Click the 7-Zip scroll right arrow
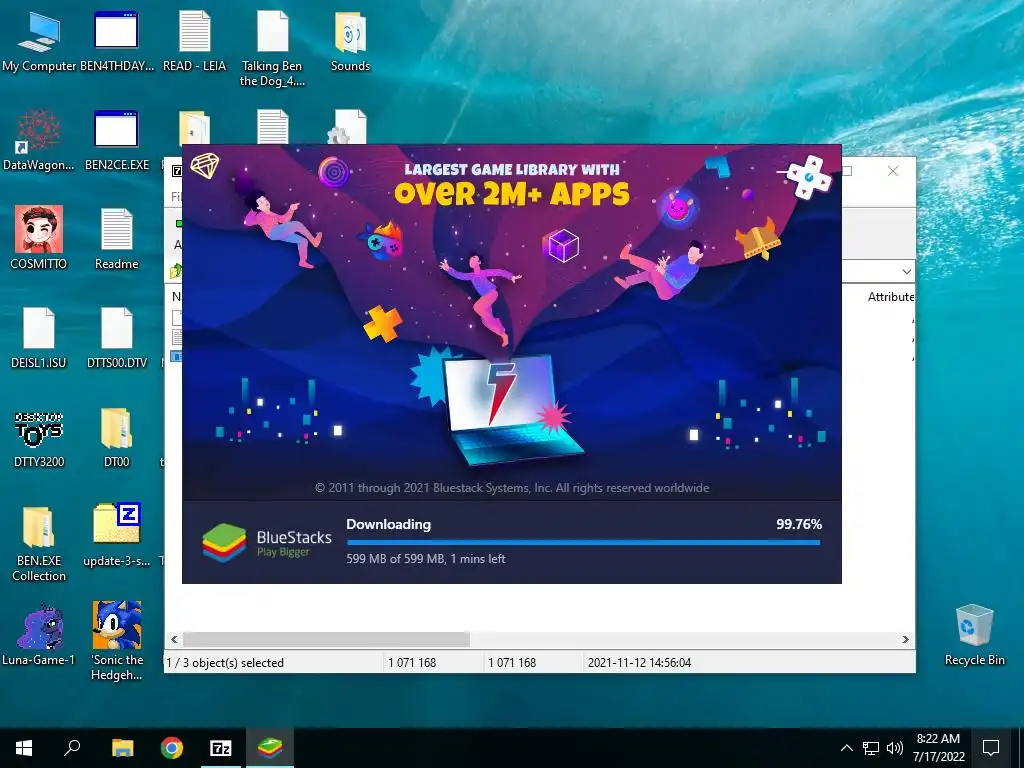1024x768 pixels. pyautogui.click(x=906, y=639)
